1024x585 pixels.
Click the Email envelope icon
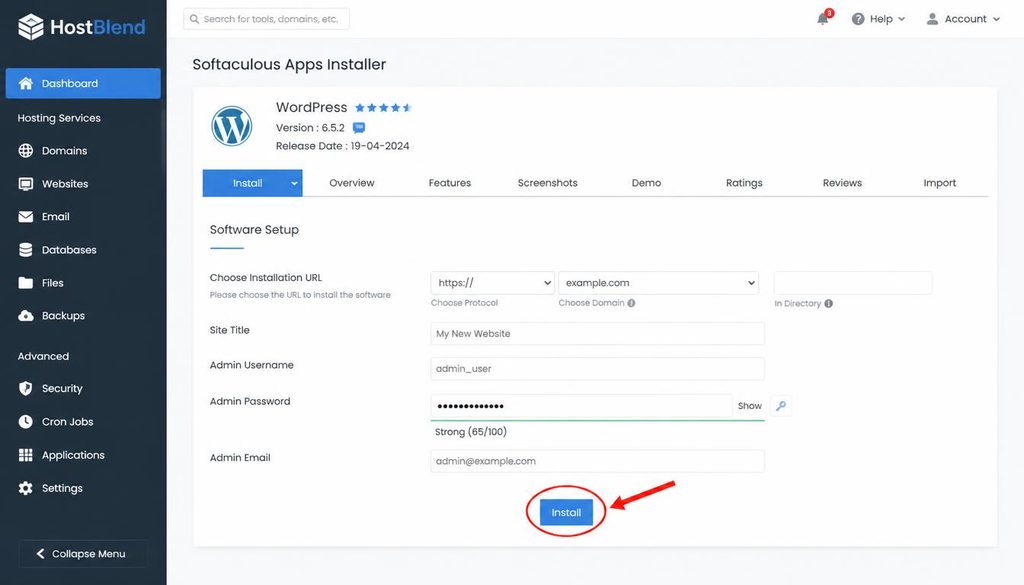(25, 216)
